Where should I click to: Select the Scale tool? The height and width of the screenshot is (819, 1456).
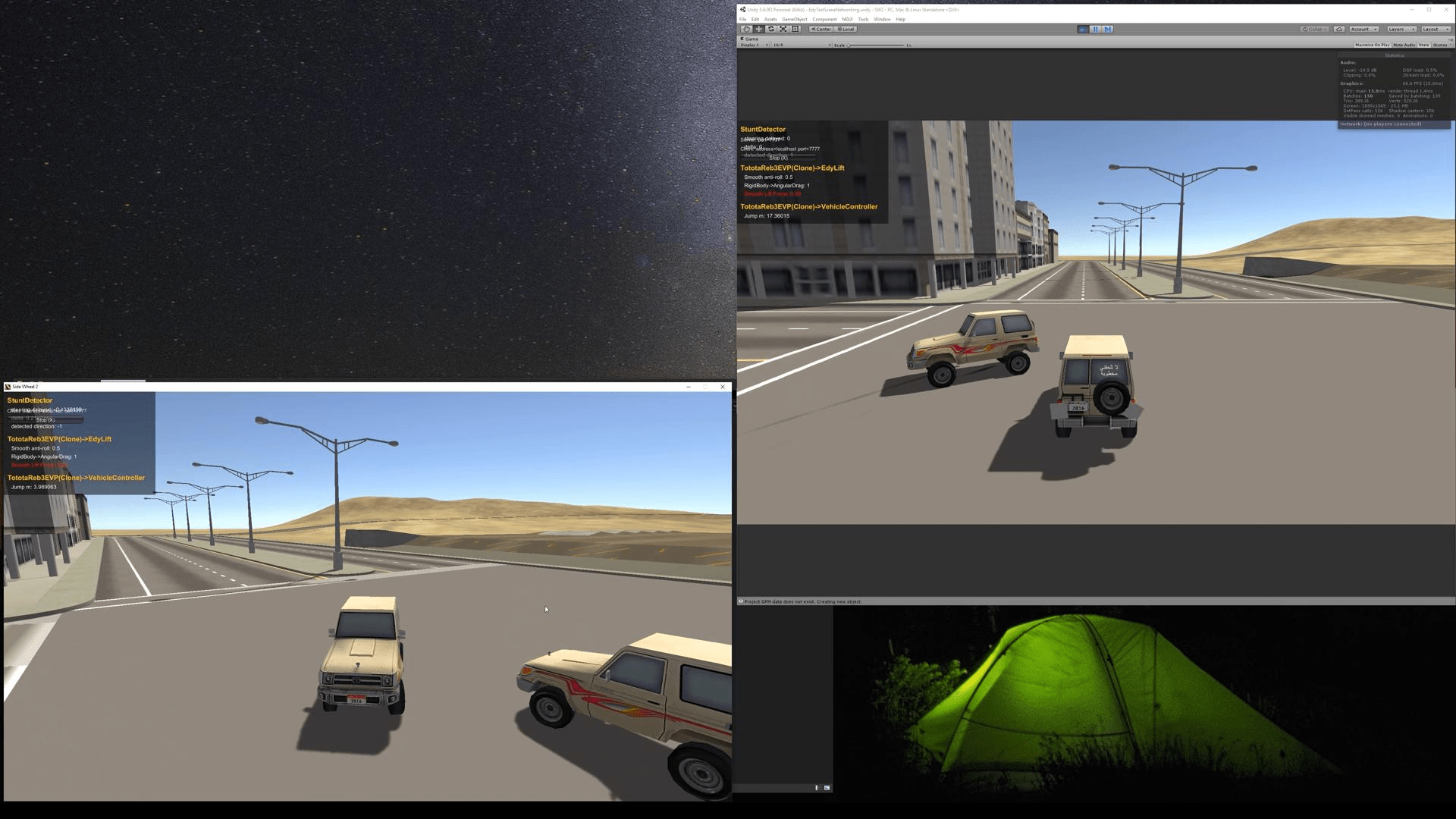point(783,29)
